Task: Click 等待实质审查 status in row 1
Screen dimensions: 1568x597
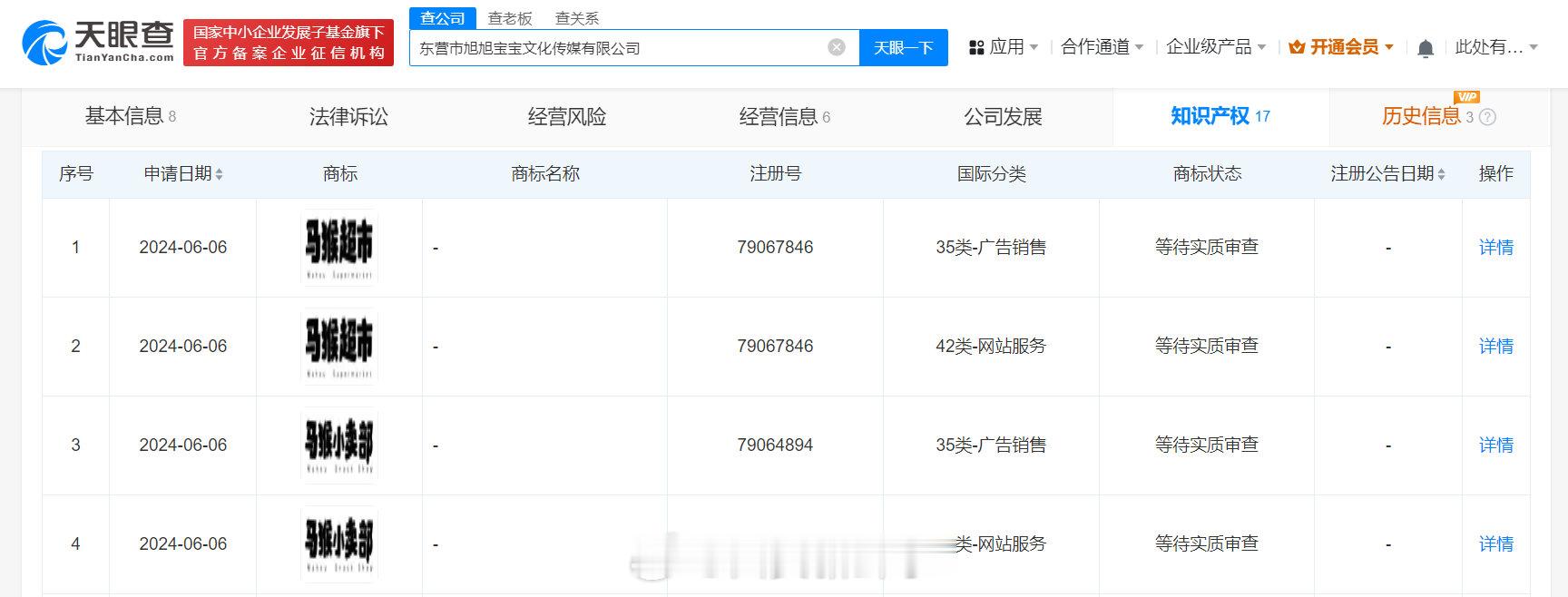Action: [x=1207, y=247]
